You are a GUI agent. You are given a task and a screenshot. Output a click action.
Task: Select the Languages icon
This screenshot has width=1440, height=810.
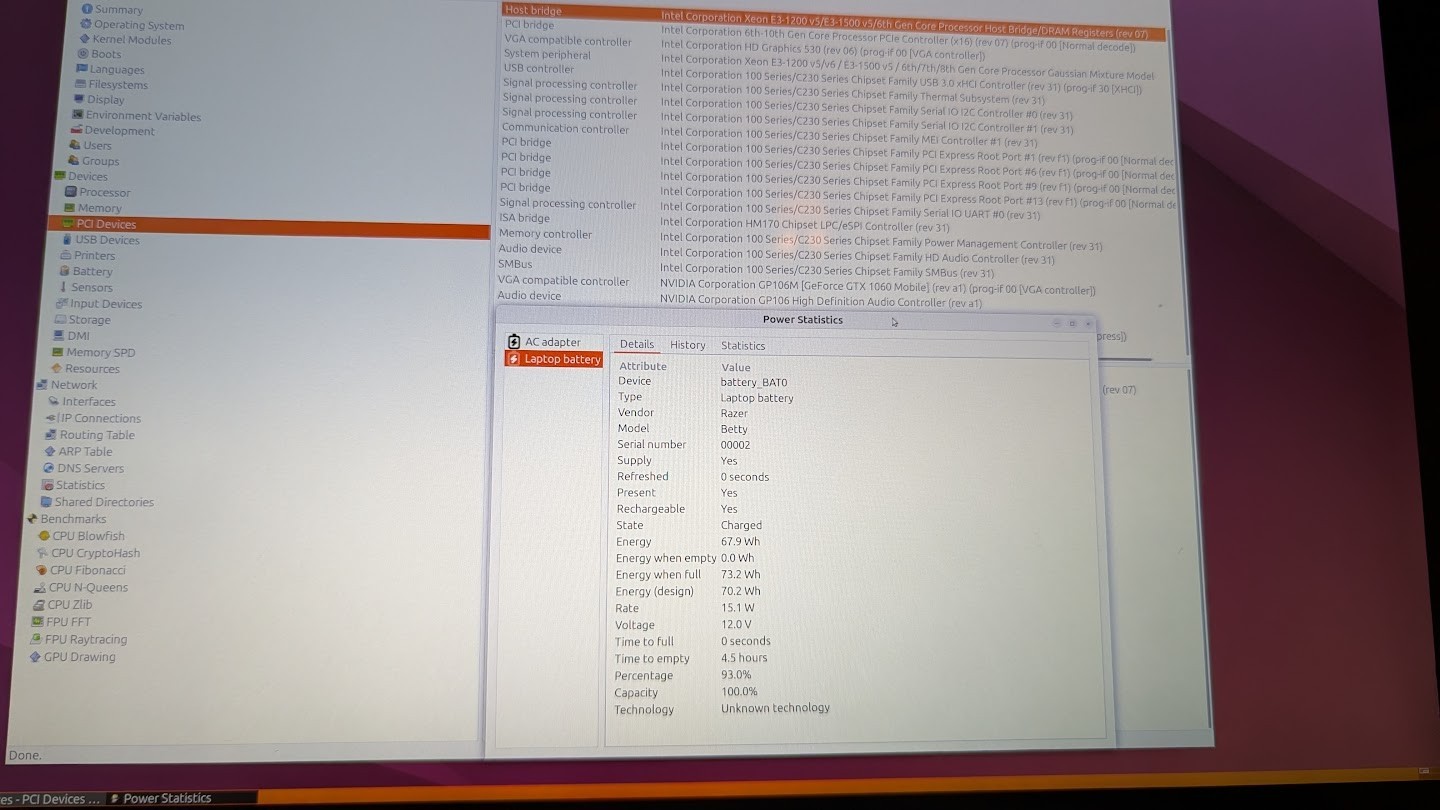point(82,69)
